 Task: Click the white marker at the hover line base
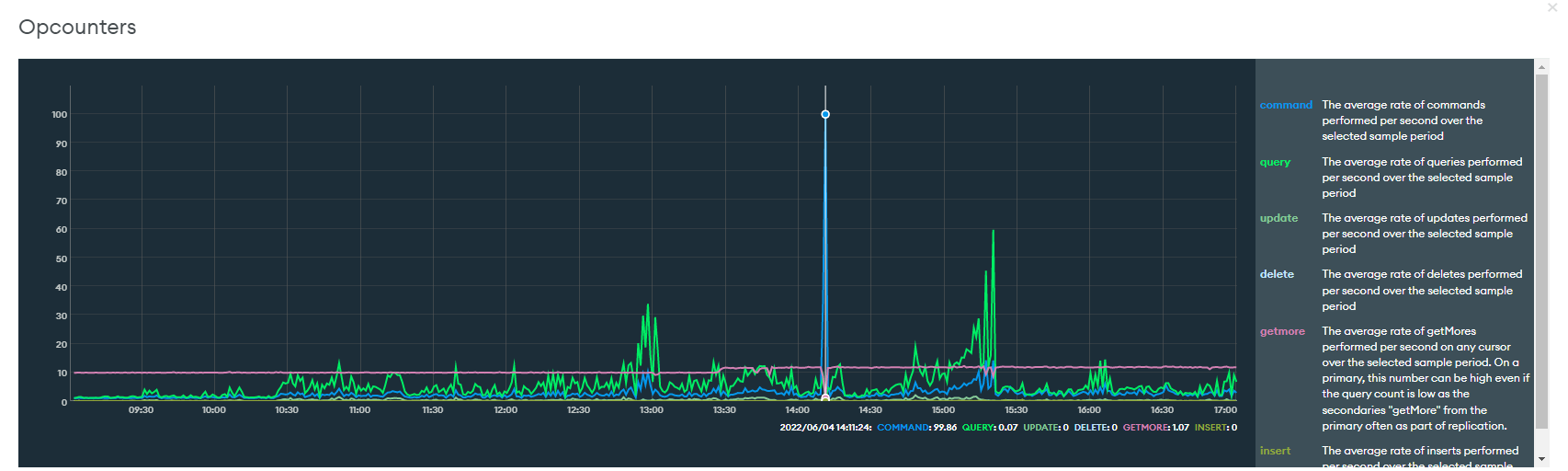(x=825, y=398)
